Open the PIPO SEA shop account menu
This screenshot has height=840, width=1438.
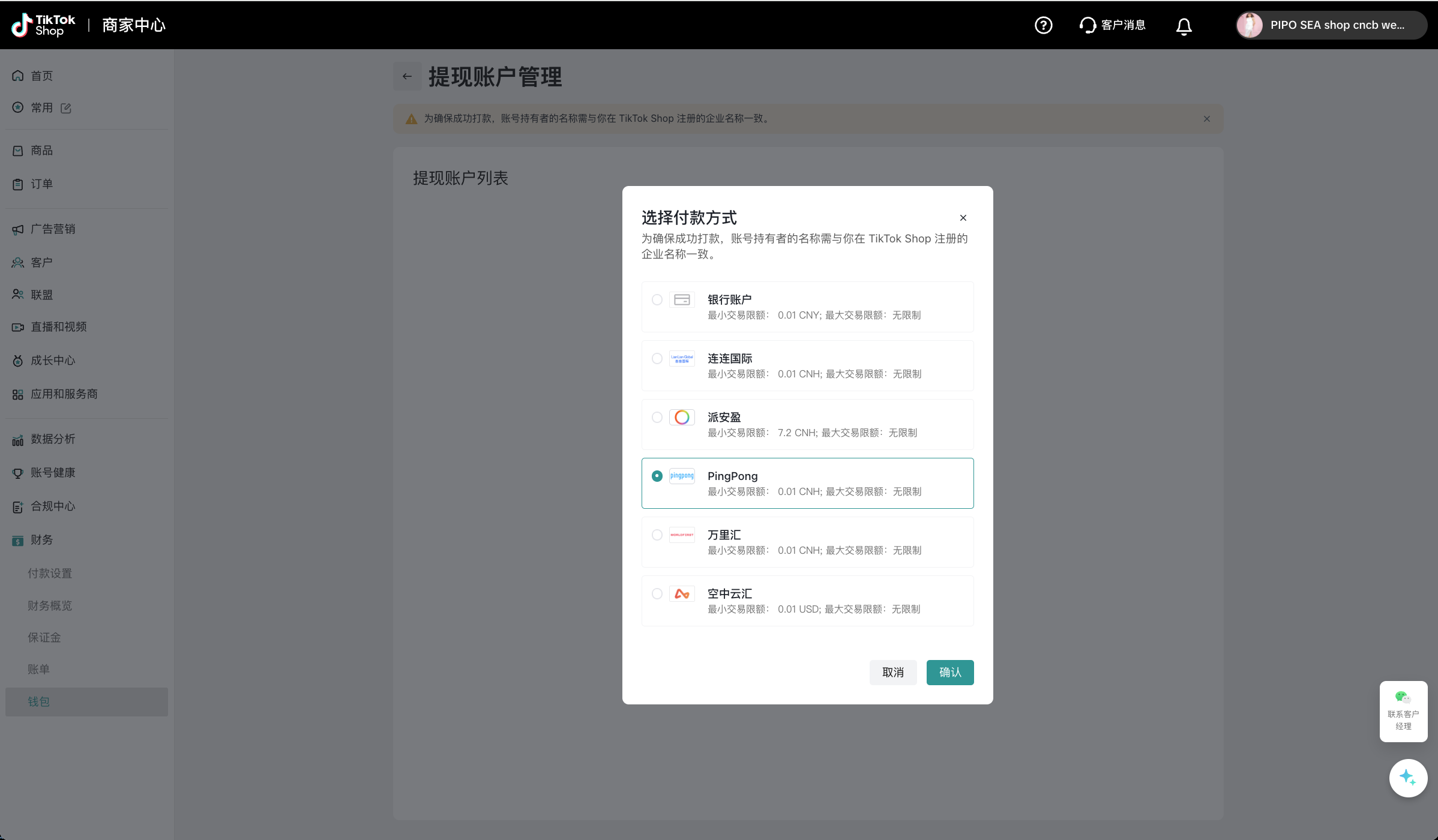point(1331,25)
